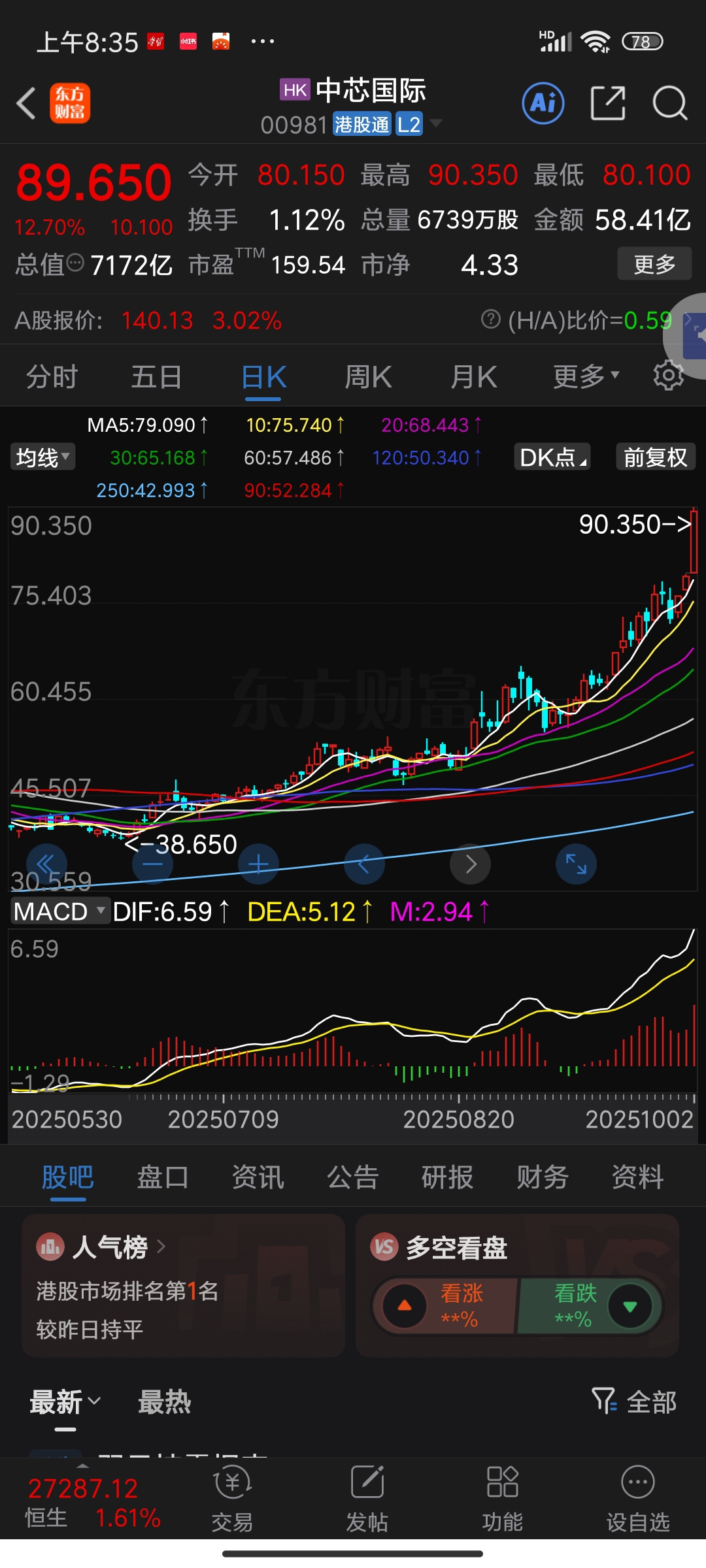Open the 恒生 index 27287.12 ticker
Viewport: 706px width, 1568px height.
(92, 1502)
